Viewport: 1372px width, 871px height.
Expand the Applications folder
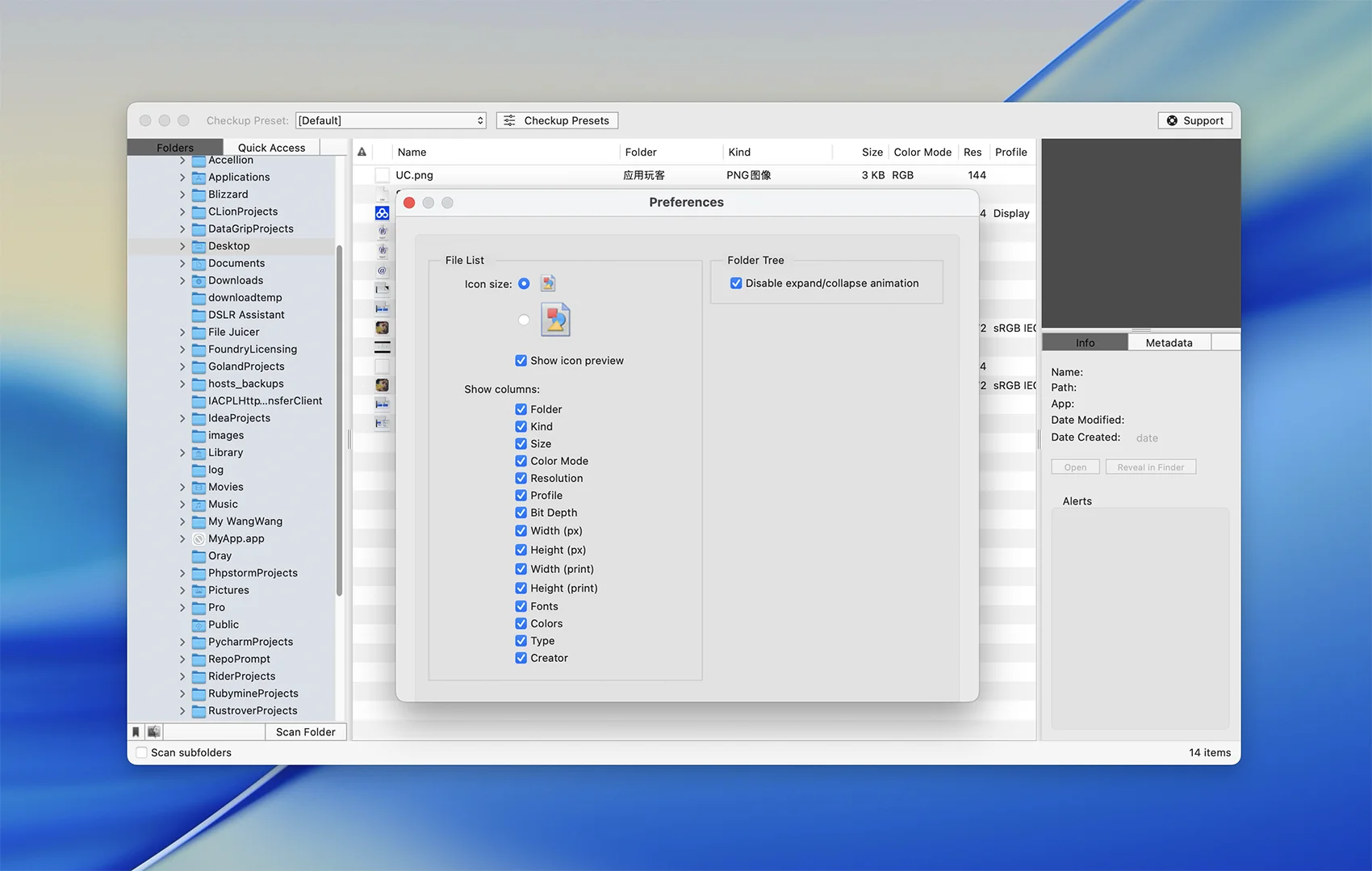pos(182,178)
